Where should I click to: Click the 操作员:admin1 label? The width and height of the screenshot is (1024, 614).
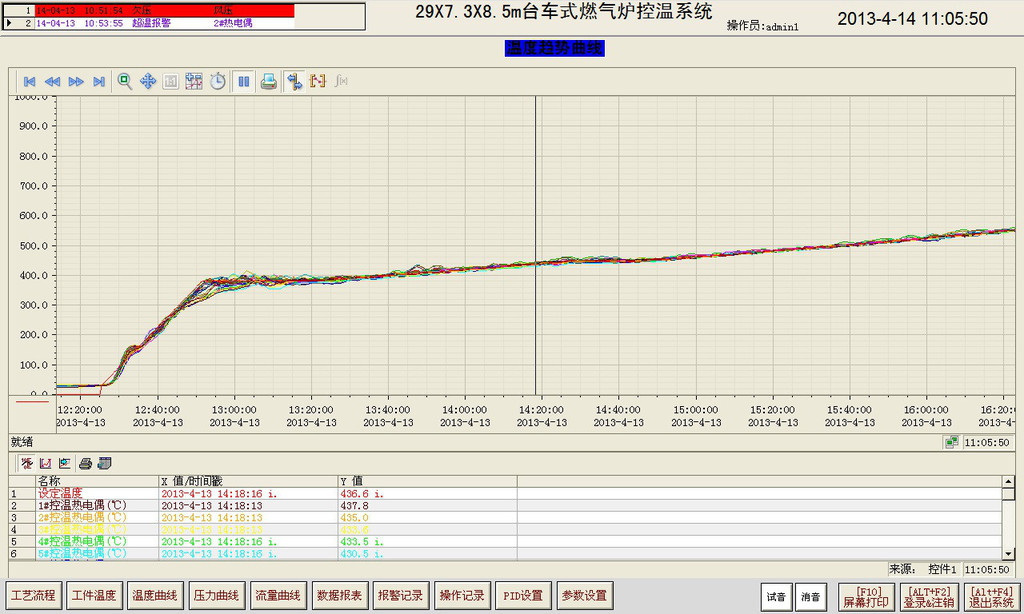[762, 26]
